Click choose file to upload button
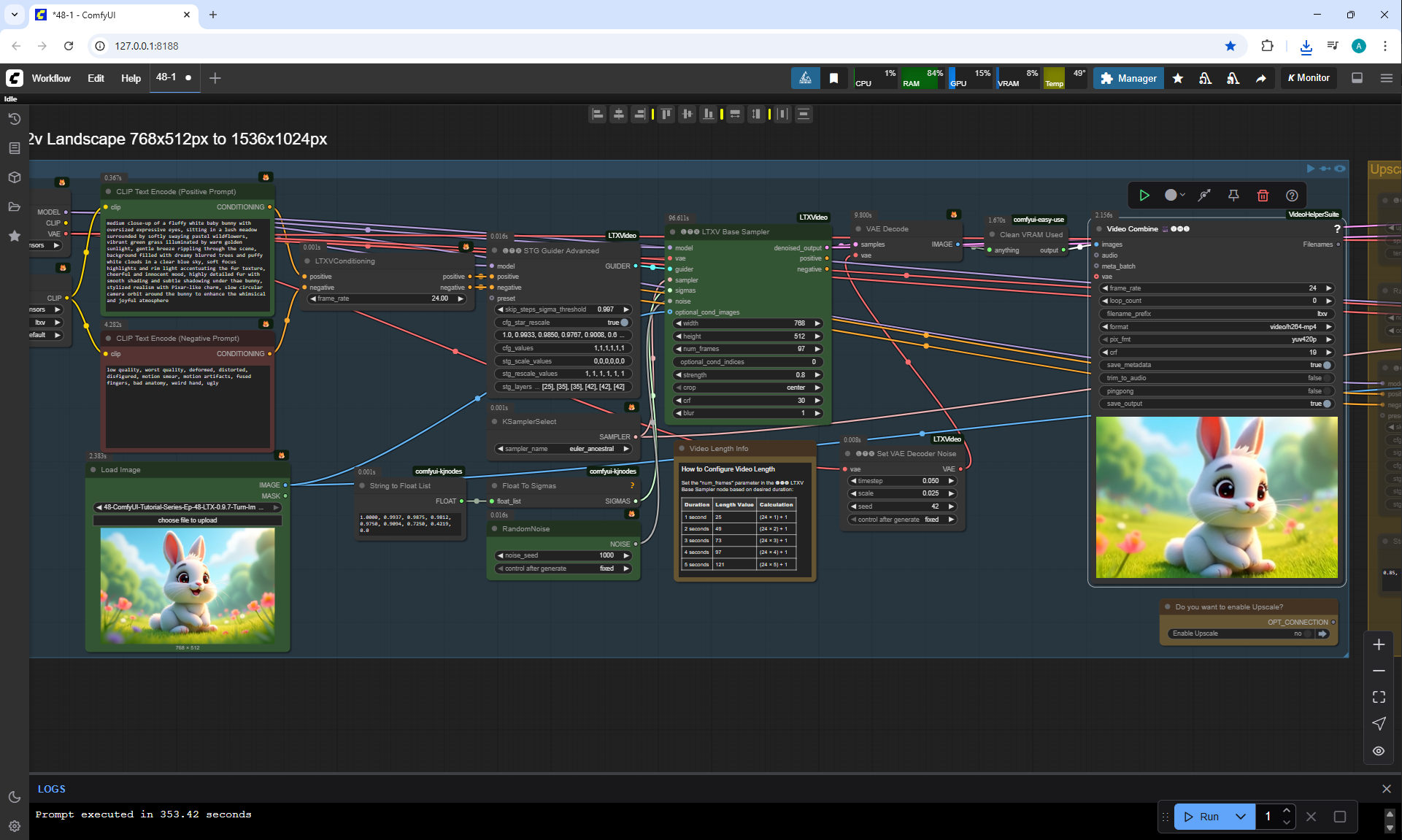 (188, 520)
